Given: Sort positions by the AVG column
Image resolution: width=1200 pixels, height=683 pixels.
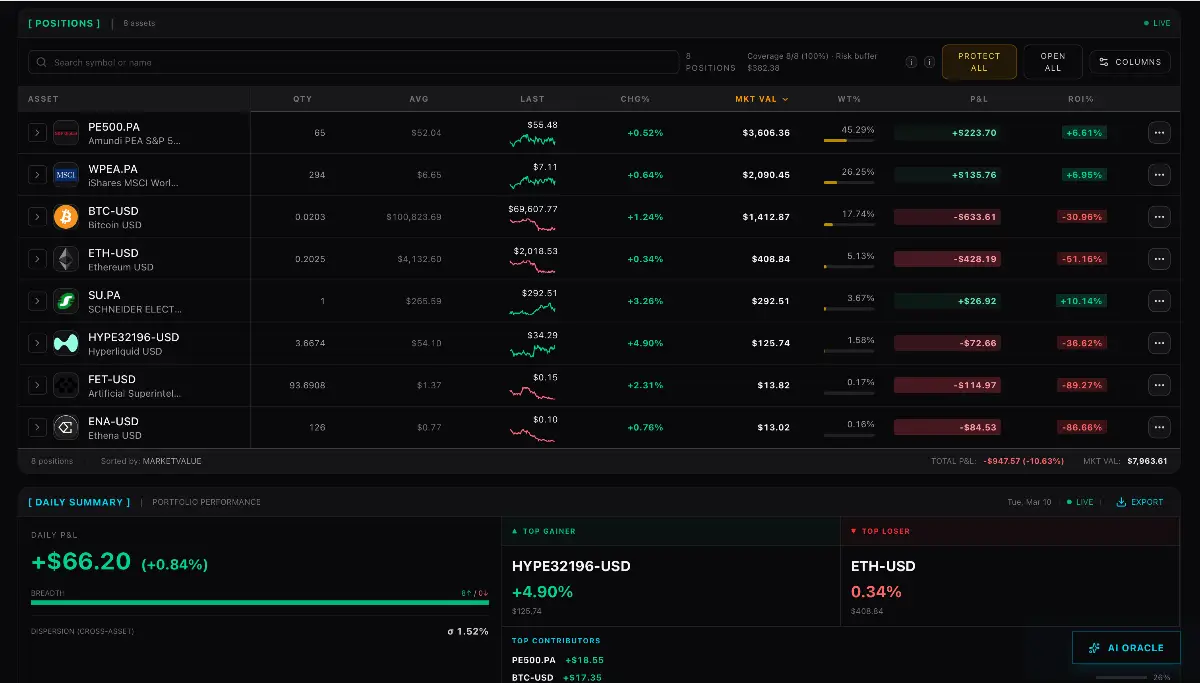Looking at the screenshot, I should (419, 99).
